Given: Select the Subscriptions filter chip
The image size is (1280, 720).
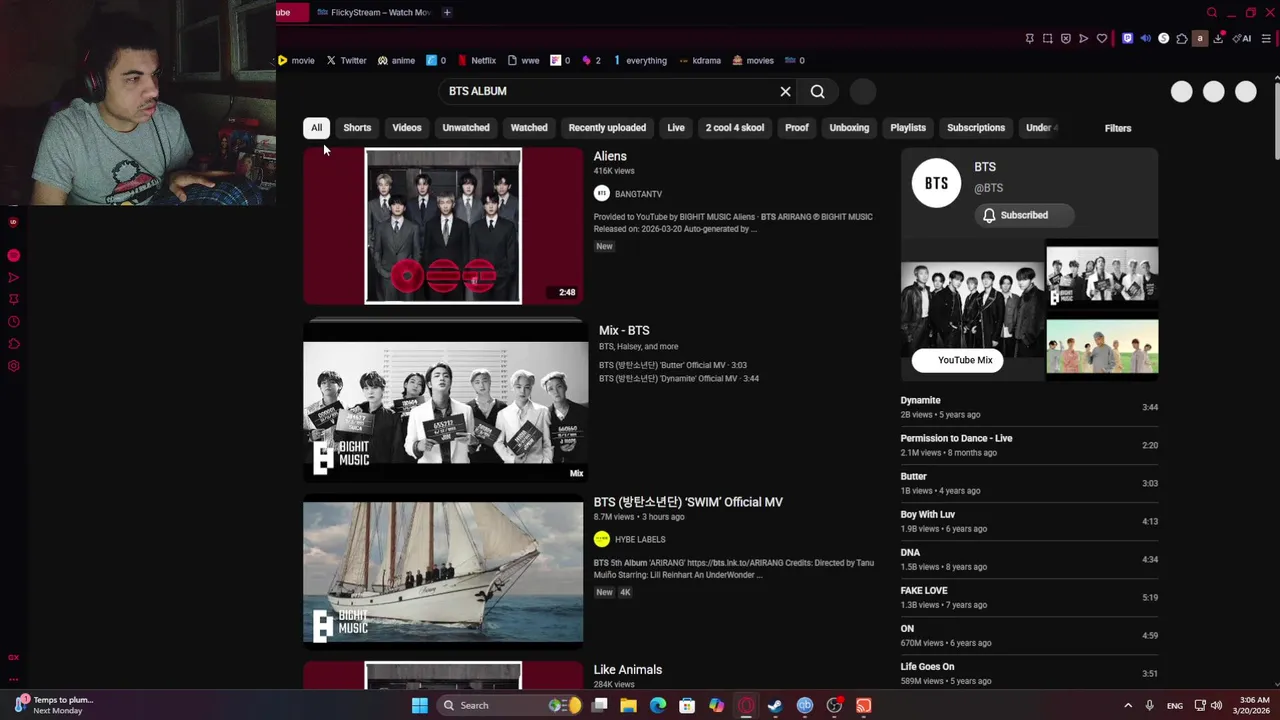Looking at the screenshot, I should (x=976, y=128).
